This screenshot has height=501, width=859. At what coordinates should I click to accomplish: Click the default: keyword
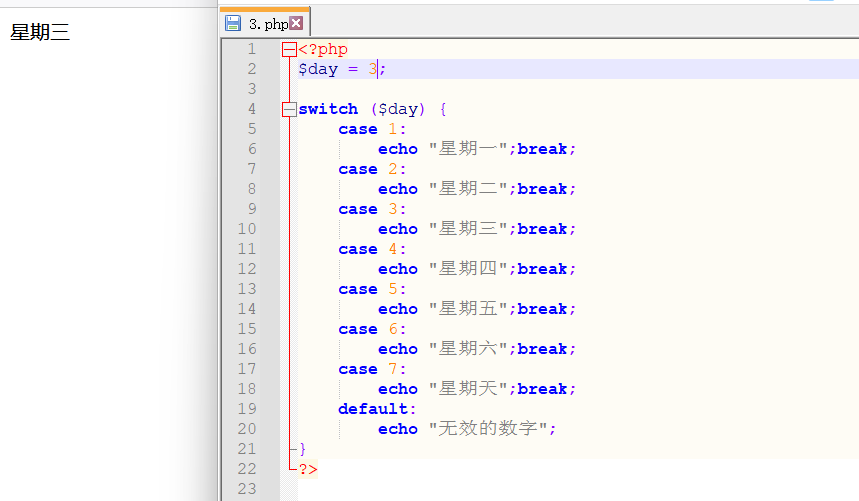[377, 409]
